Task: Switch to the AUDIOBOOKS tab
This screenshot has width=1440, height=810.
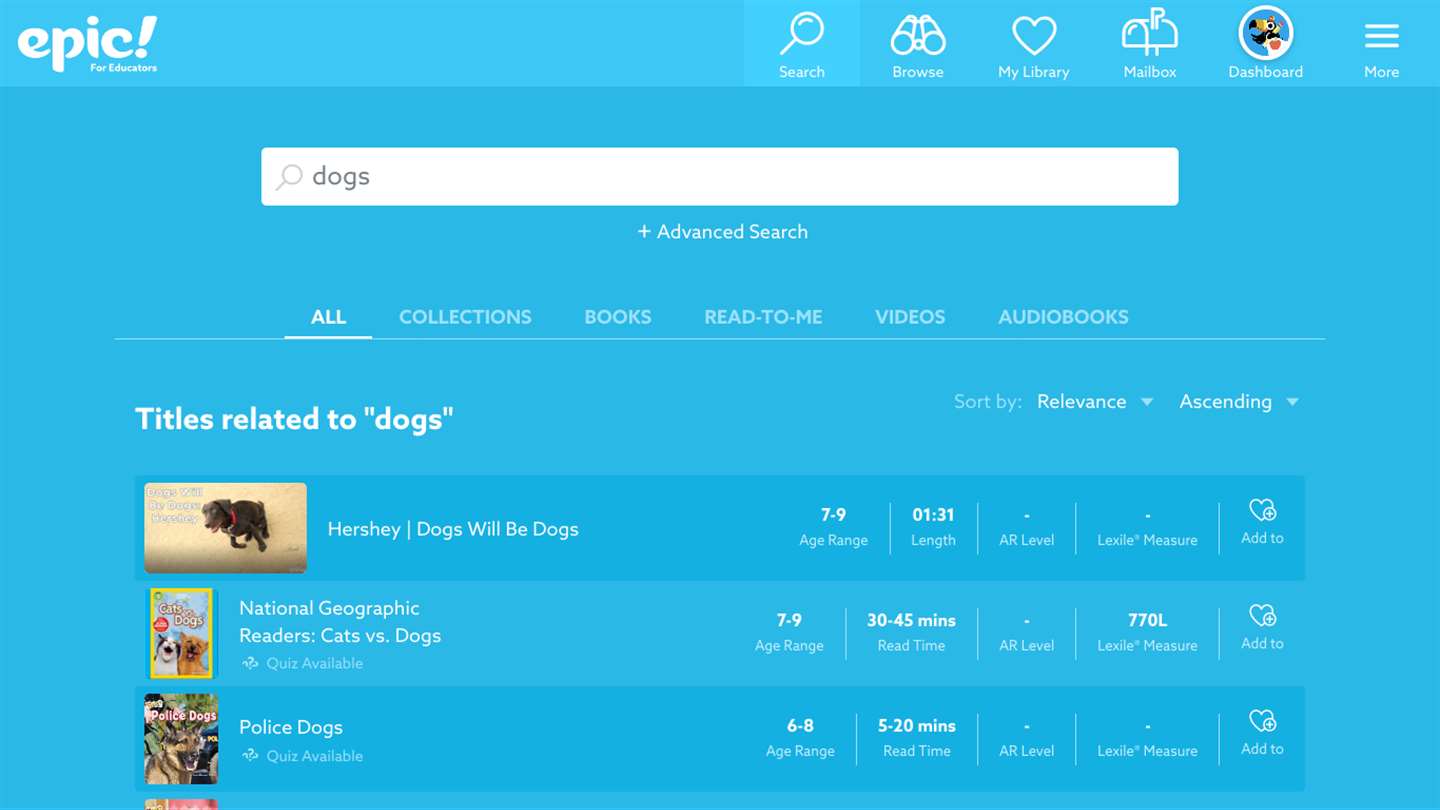Action: point(1063,317)
